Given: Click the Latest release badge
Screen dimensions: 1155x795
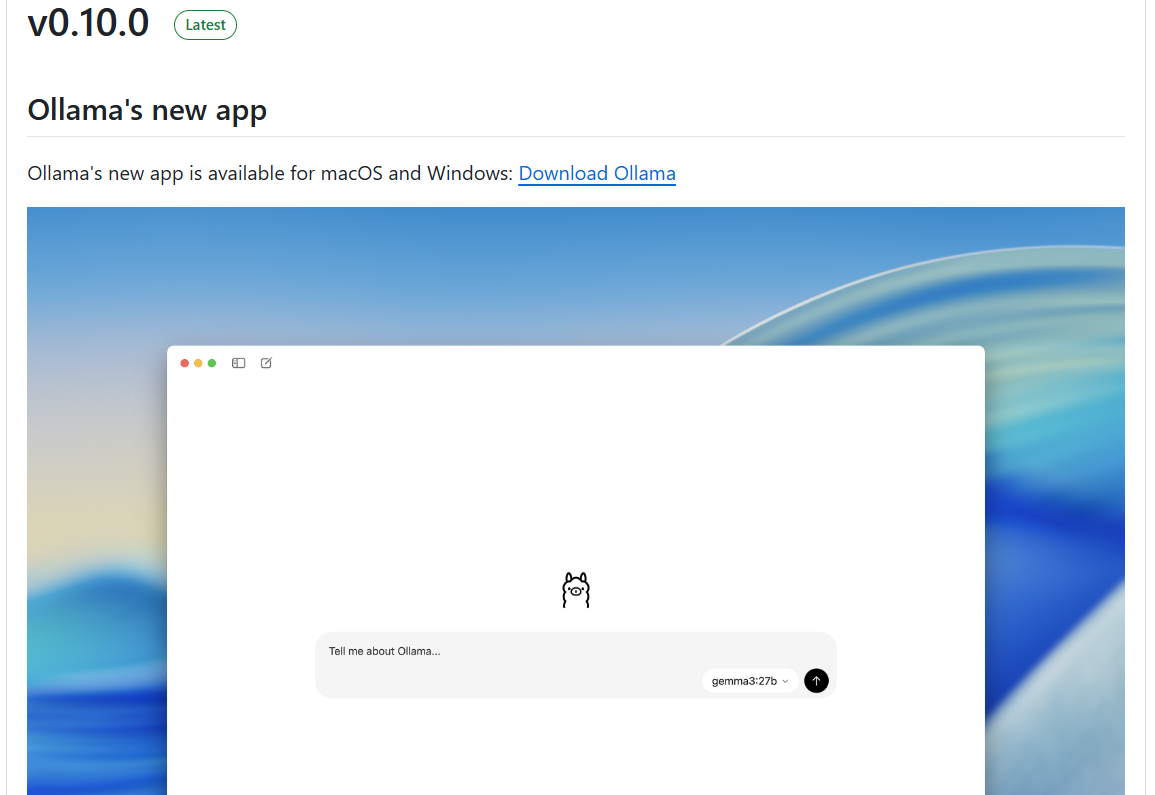Looking at the screenshot, I should click(205, 25).
